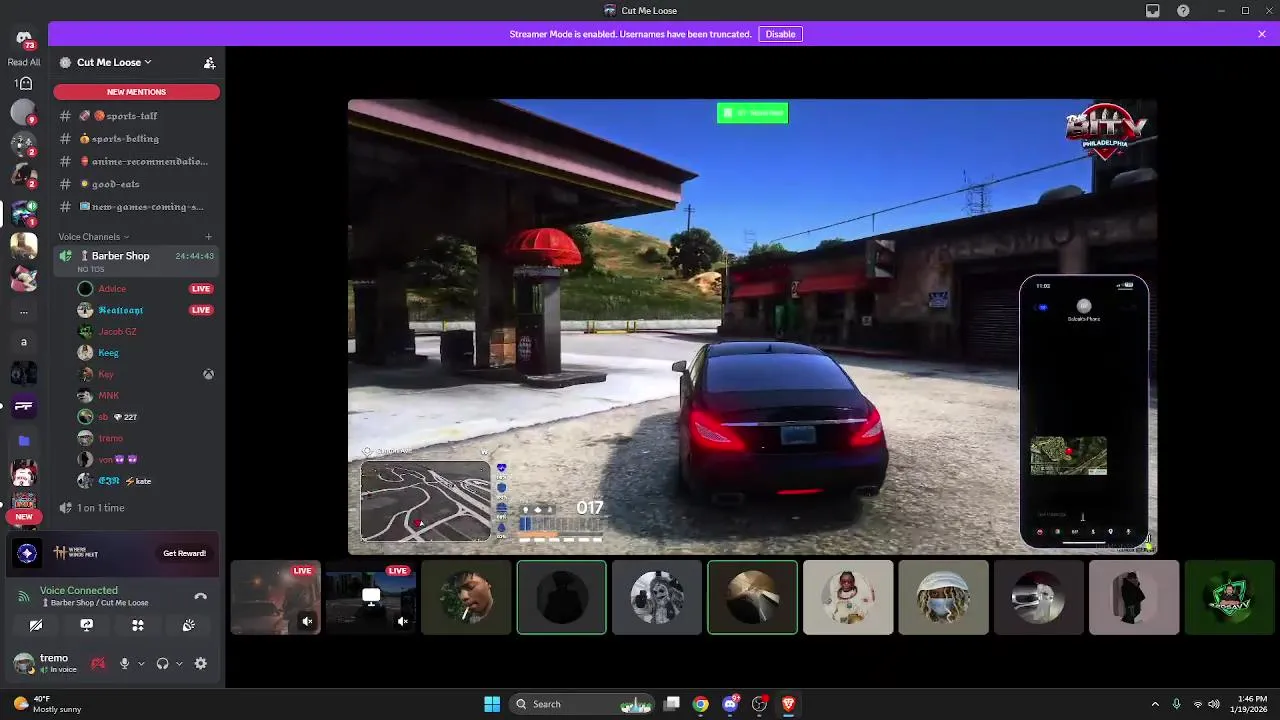The height and width of the screenshot is (720, 1280).
Task: Open LIVE badge next to Advice
Action: point(201,289)
